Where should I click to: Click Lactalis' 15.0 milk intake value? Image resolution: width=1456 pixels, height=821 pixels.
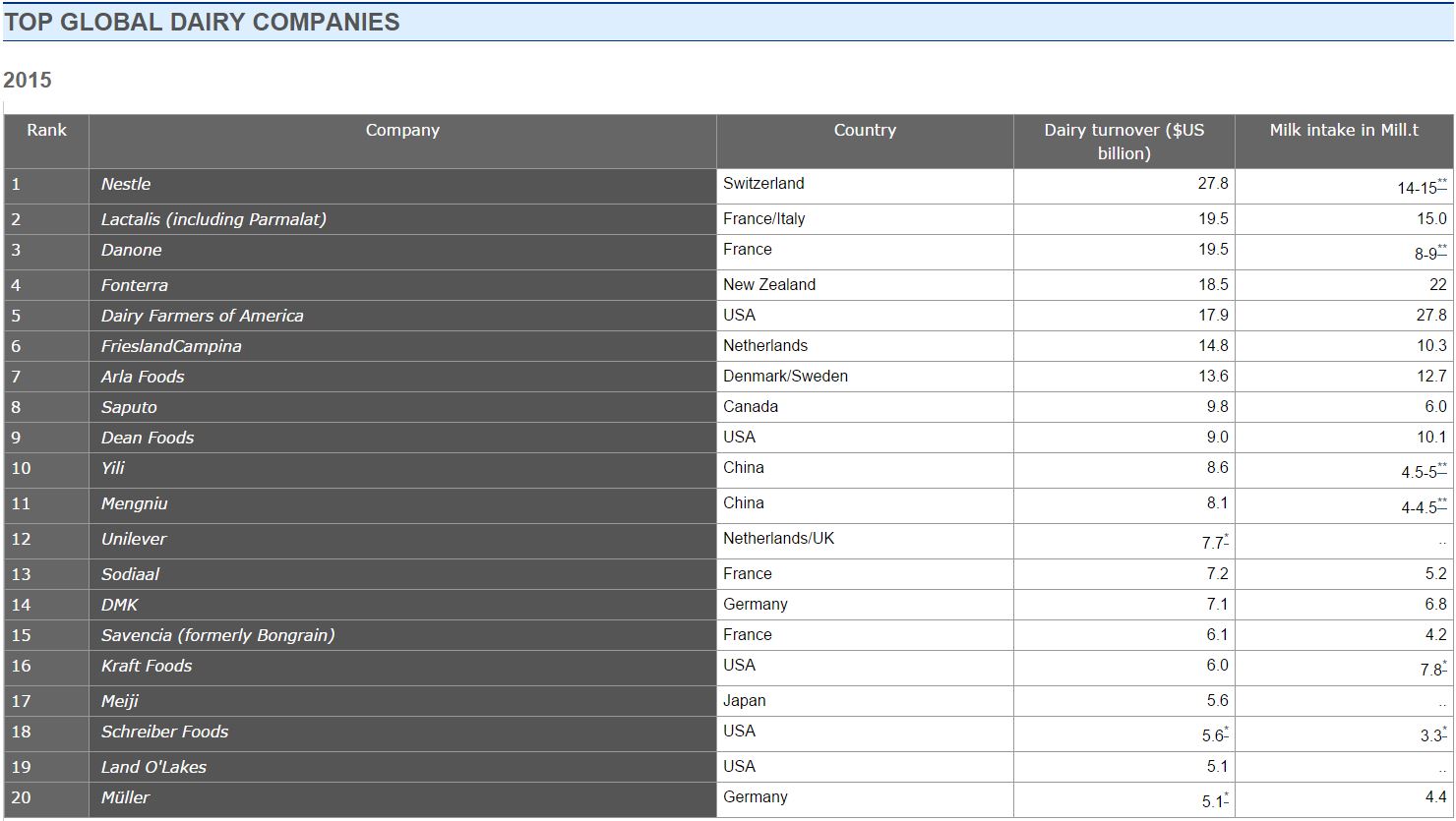pos(1431,219)
